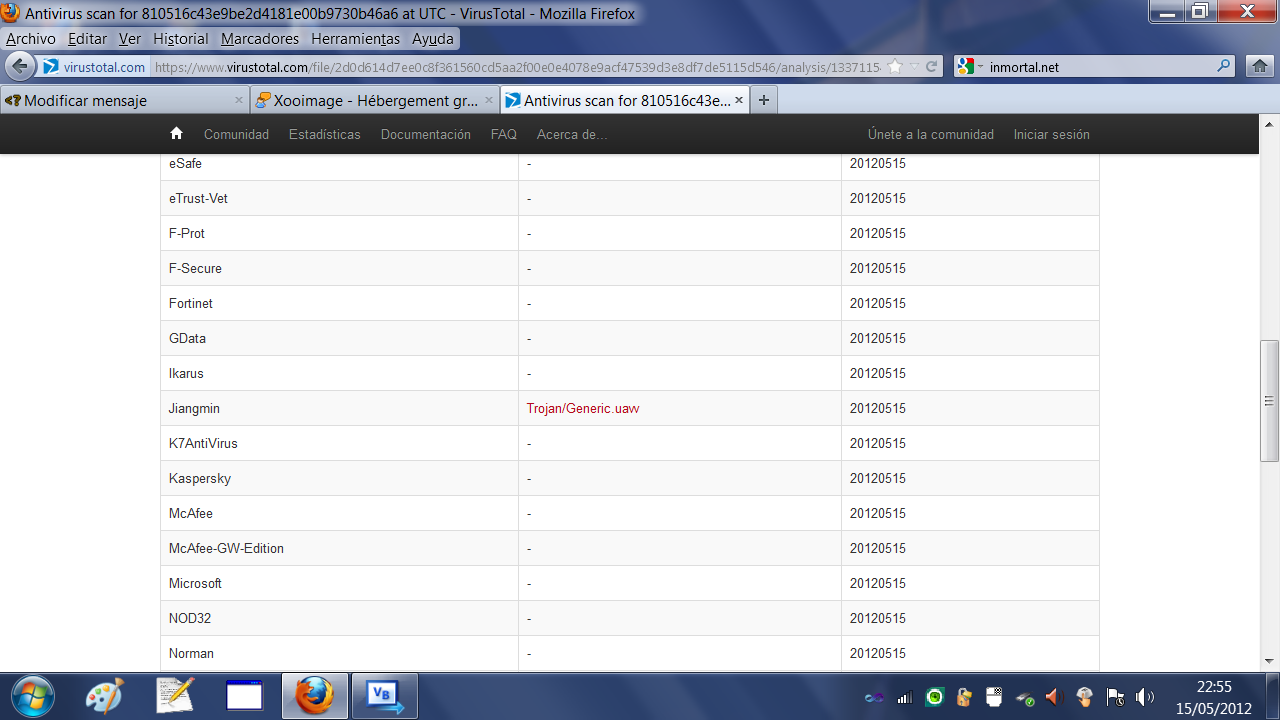Bookmark this page with the star icon
Viewport: 1280px width, 720px height.
[x=895, y=67]
